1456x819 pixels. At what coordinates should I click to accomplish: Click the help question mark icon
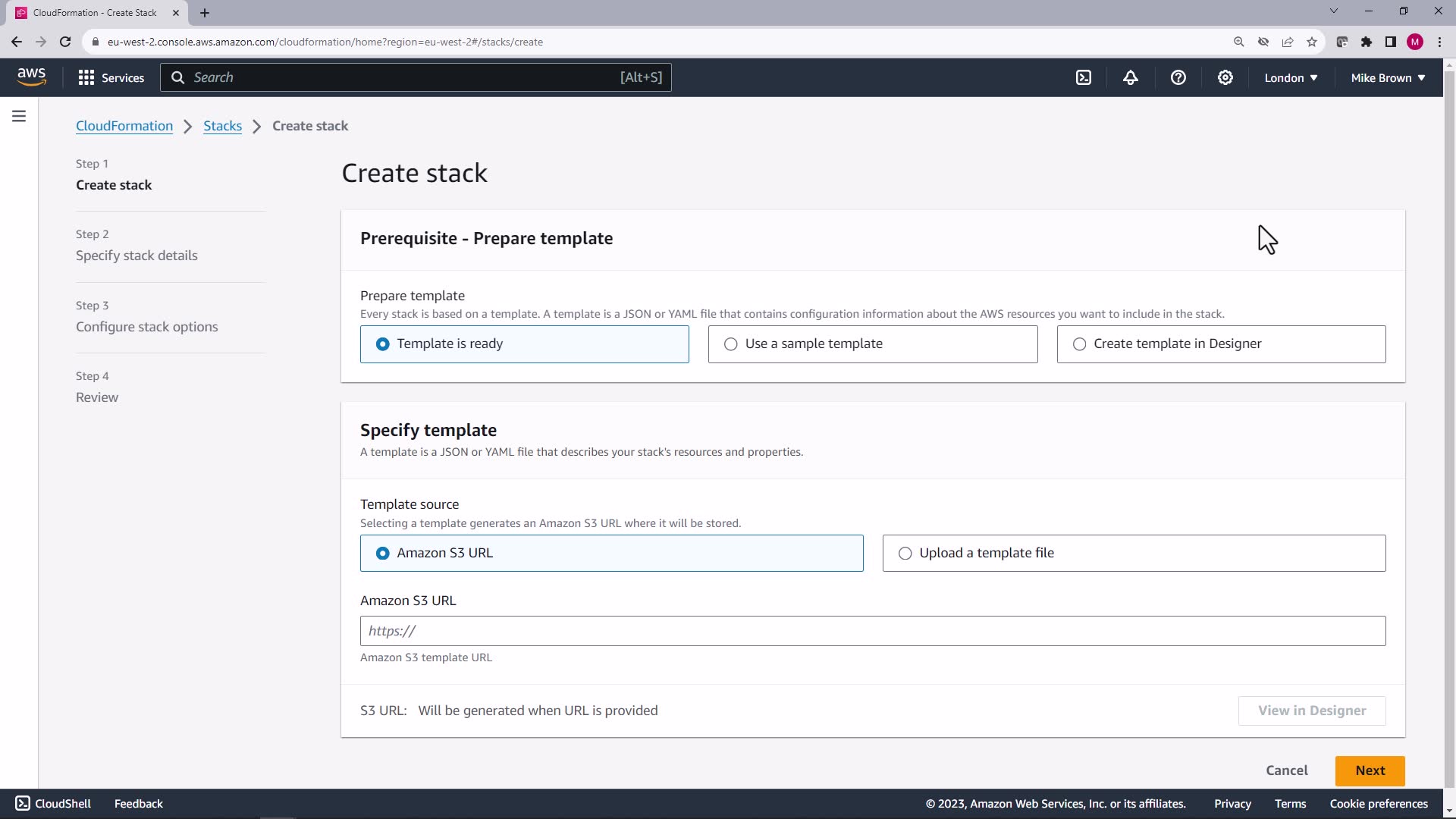pyautogui.click(x=1178, y=77)
